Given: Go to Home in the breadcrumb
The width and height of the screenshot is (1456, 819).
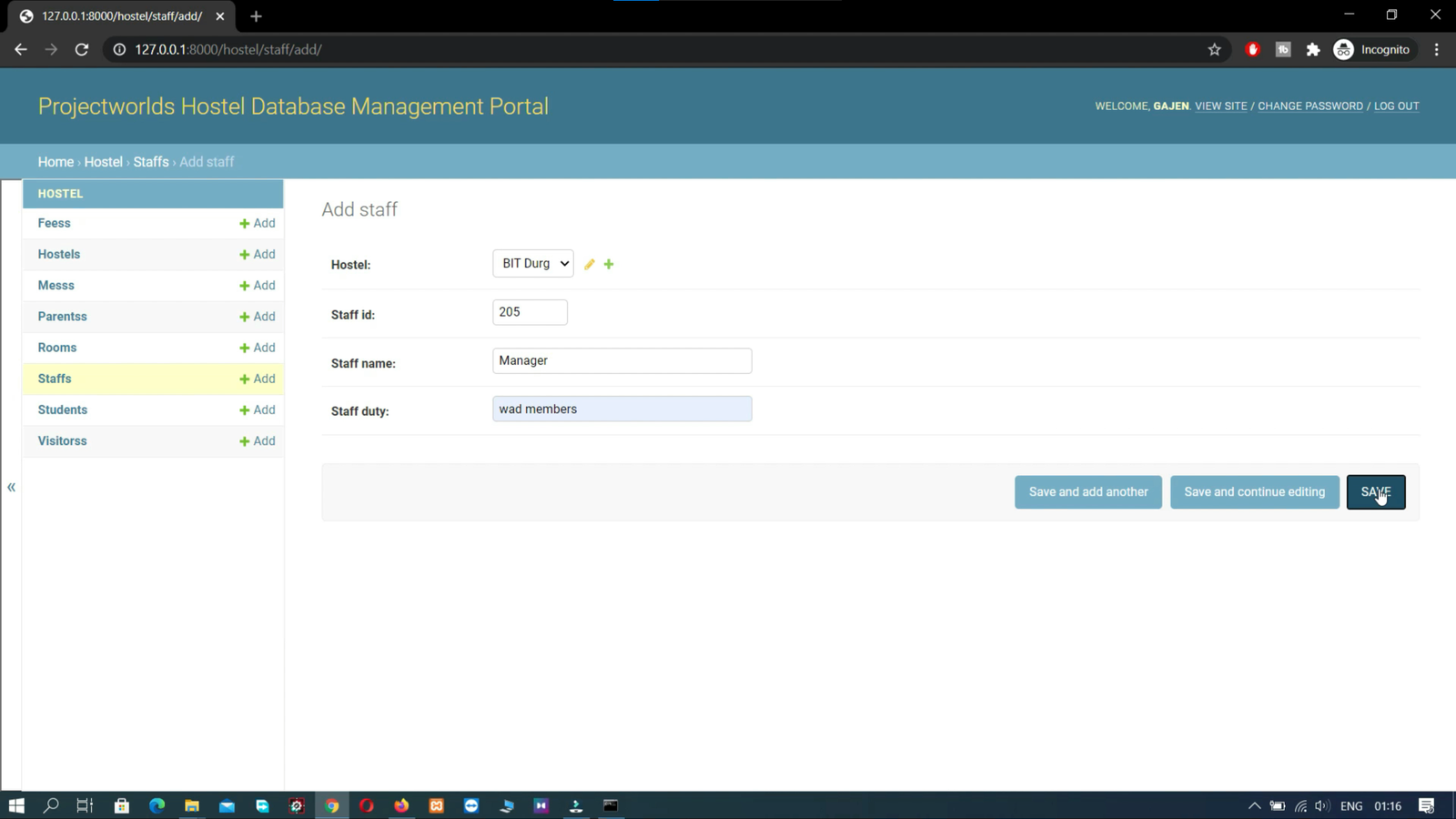Looking at the screenshot, I should click(56, 162).
